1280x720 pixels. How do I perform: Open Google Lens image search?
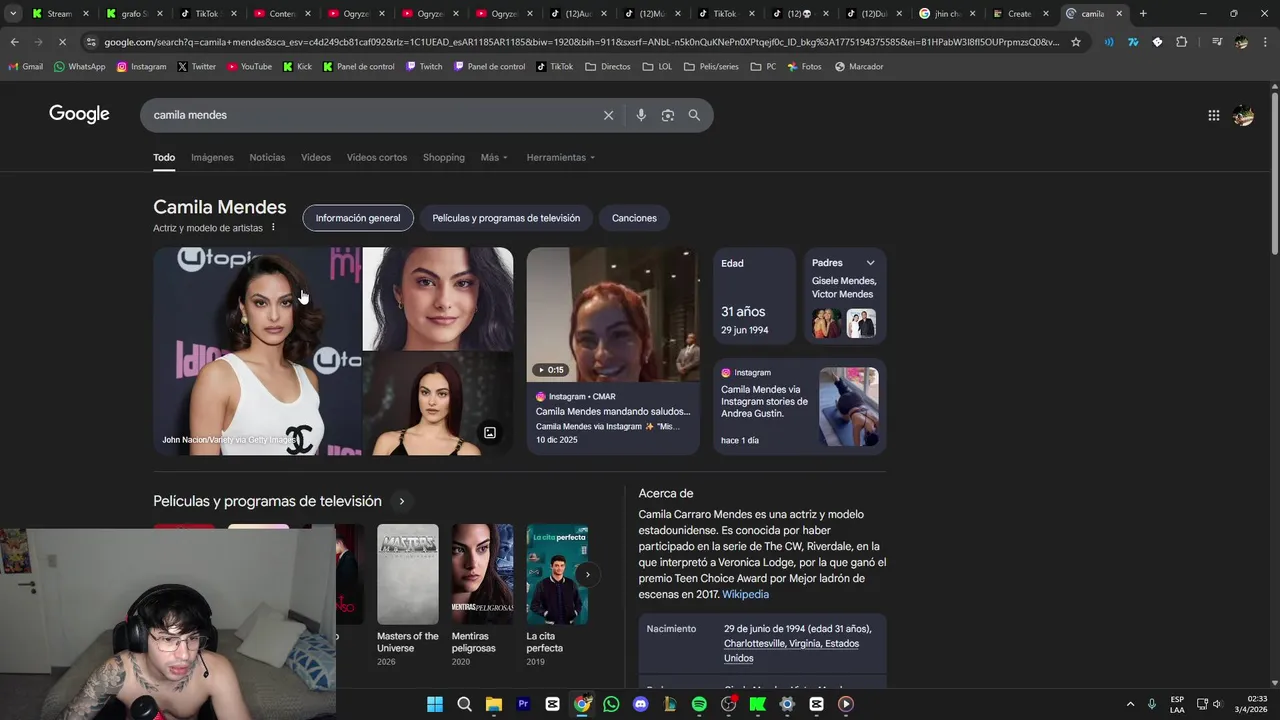coord(668,115)
